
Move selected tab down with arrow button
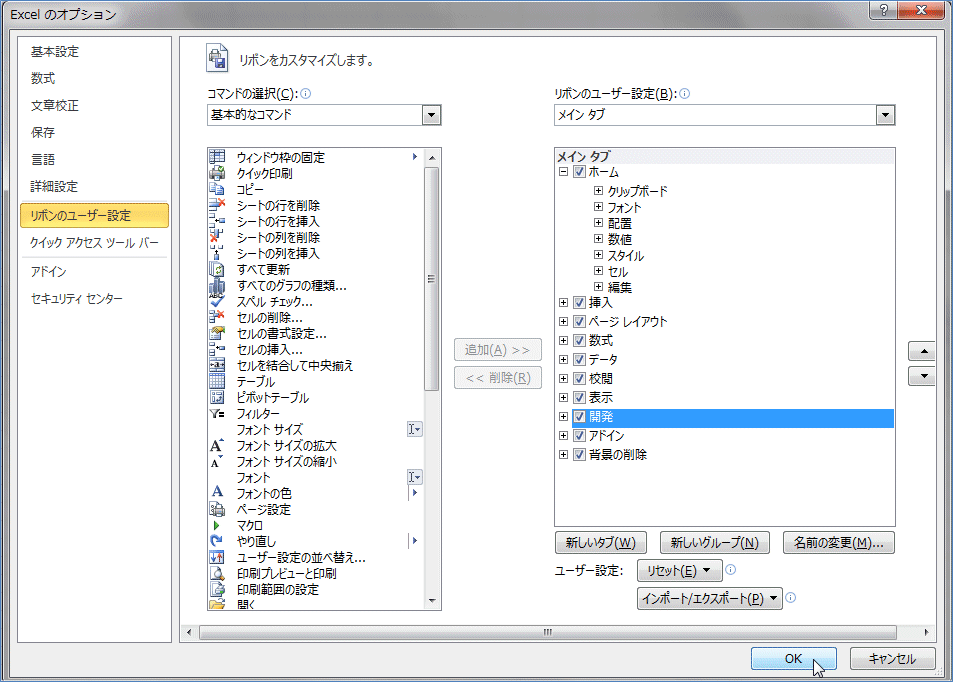pyautogui.click(x=923, y=376)
